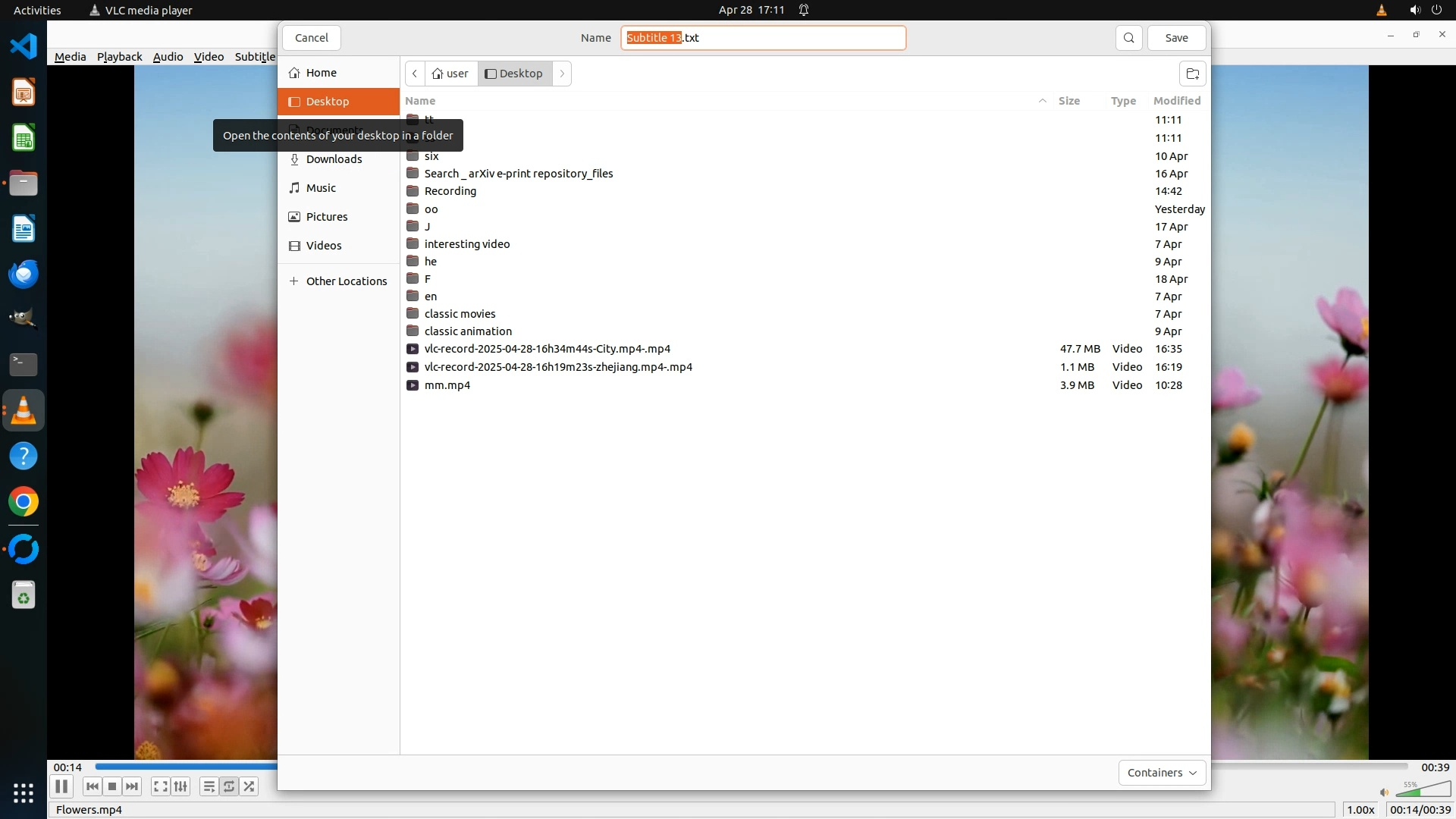
Task: Open the Playback menu
Action: point(119,57)
